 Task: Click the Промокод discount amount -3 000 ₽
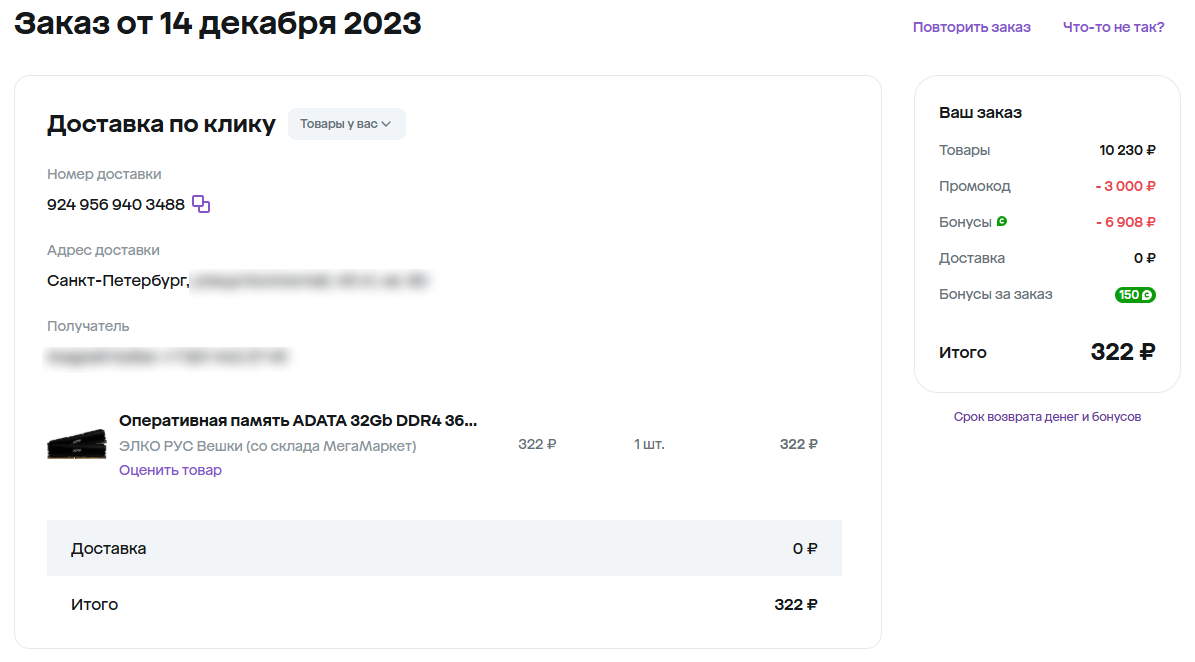(1125, 186)
